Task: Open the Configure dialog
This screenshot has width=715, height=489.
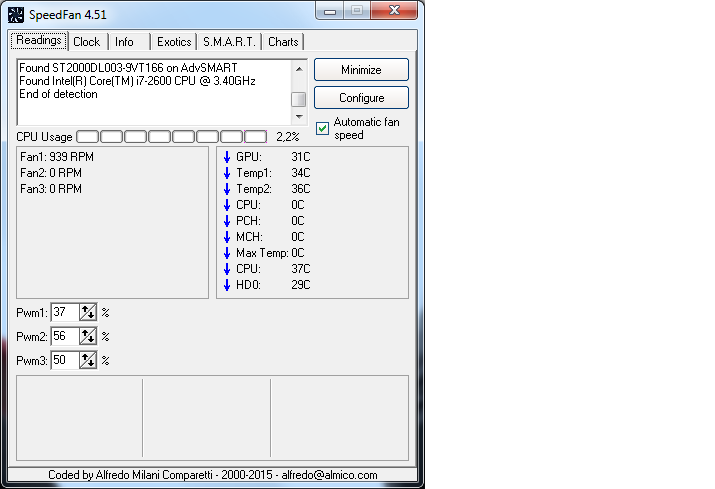Action: click(x=361, y=98)
